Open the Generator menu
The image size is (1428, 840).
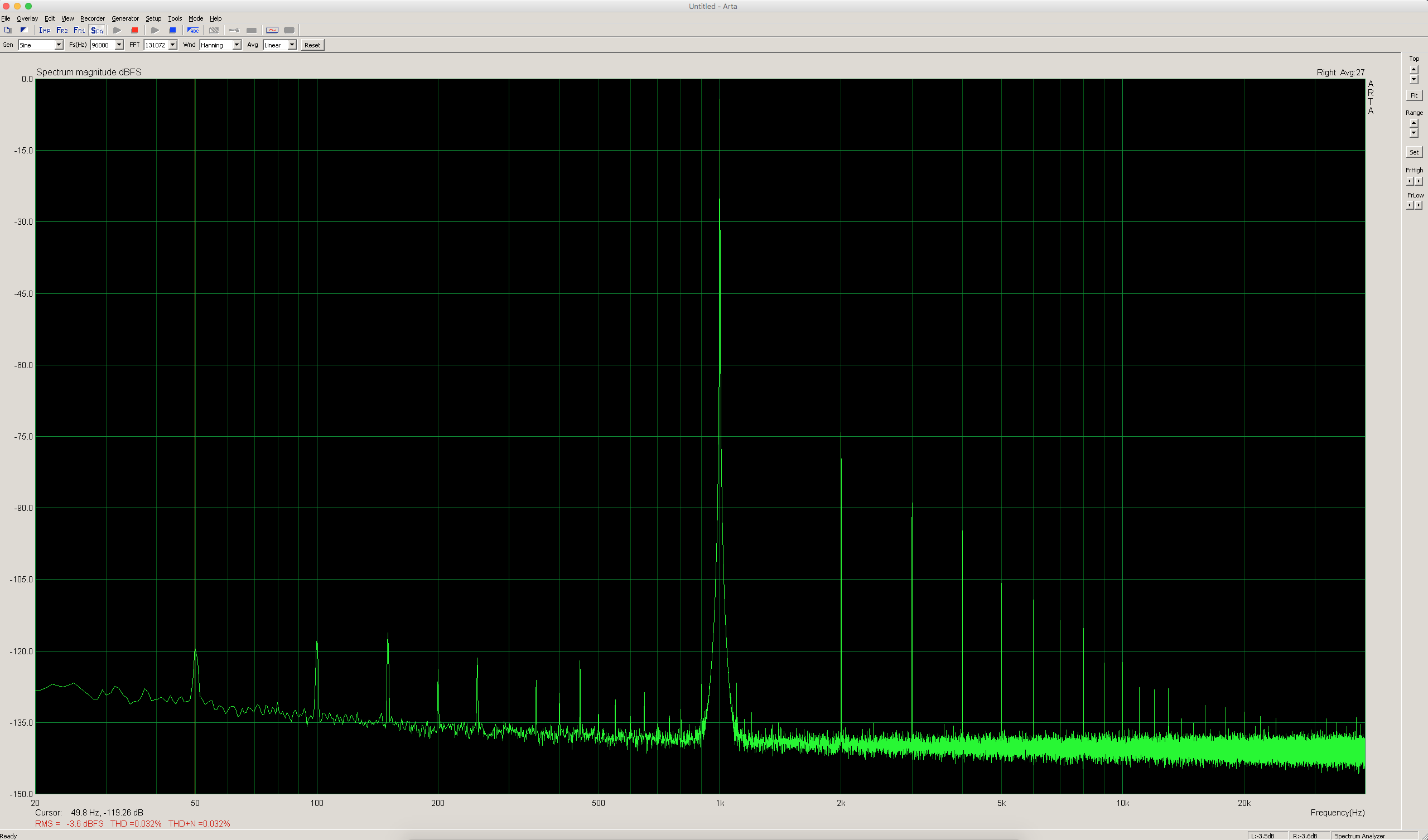click(124, 19)
